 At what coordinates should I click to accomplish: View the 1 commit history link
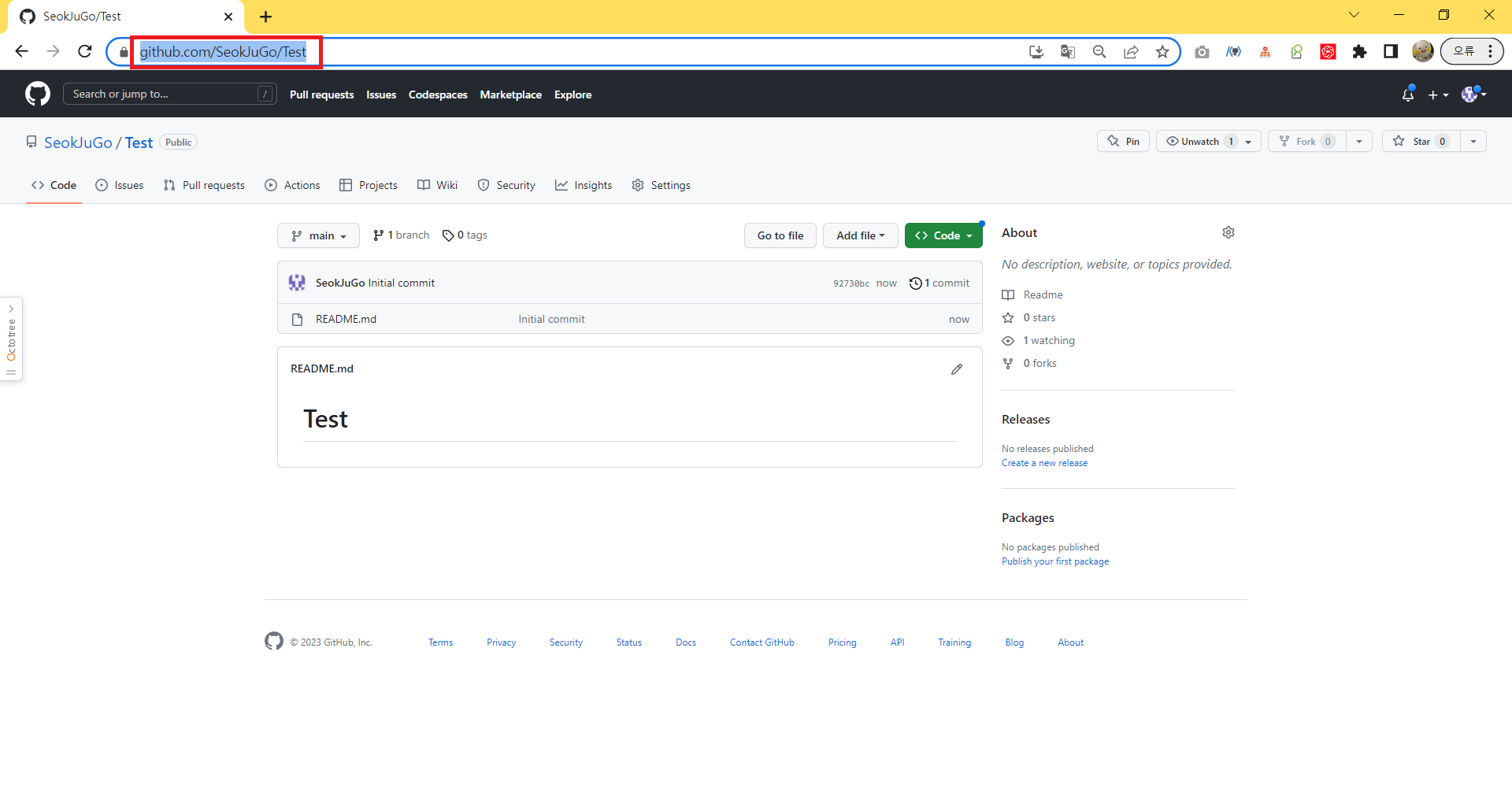click(x=939, y=283)
